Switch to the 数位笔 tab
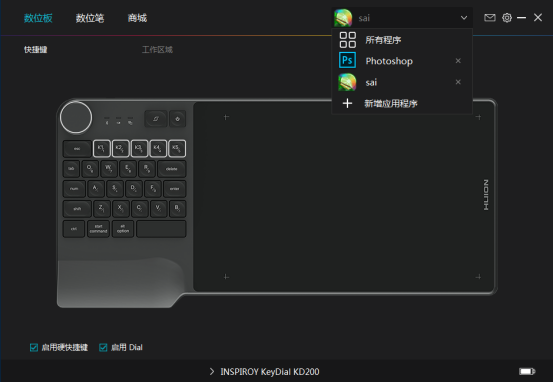Screen dimensions: 554x382 point(90,18)
